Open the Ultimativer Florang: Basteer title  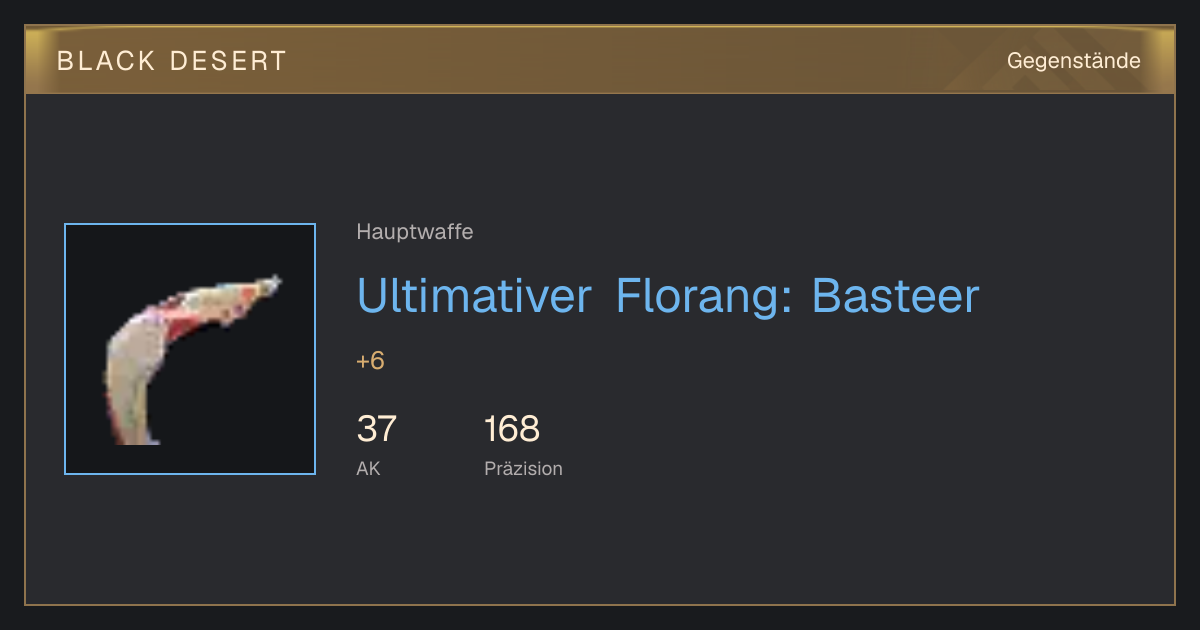(x=668, y=296)
